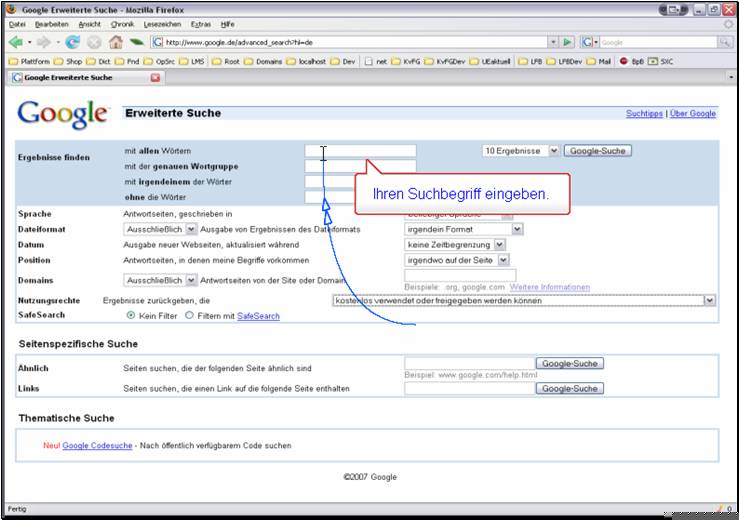Open the Suchtipps link
This screenshot has height=520, width=739.
644,114
